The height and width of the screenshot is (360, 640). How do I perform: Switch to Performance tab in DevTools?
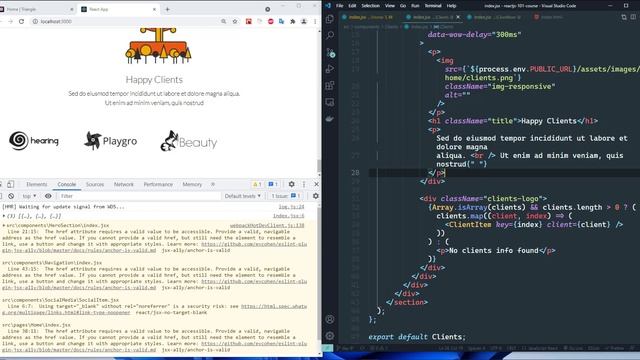pyautogui.click(x=158, y=184)
